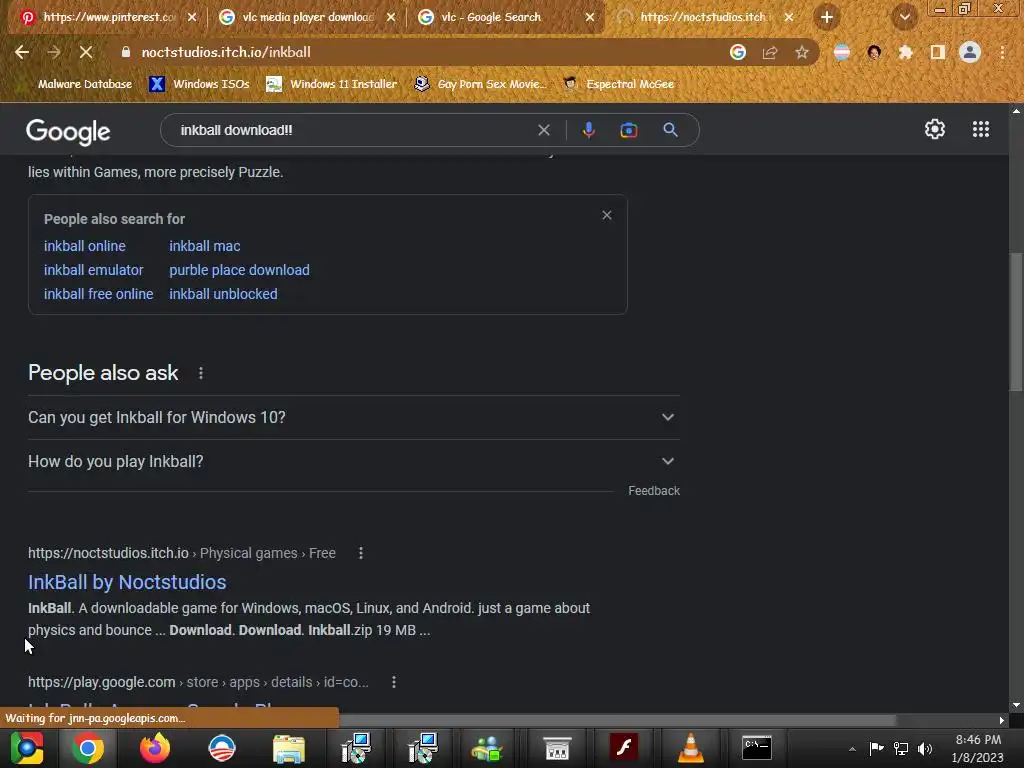Click the volume speaker tray icon

click(x=925, y=748)
